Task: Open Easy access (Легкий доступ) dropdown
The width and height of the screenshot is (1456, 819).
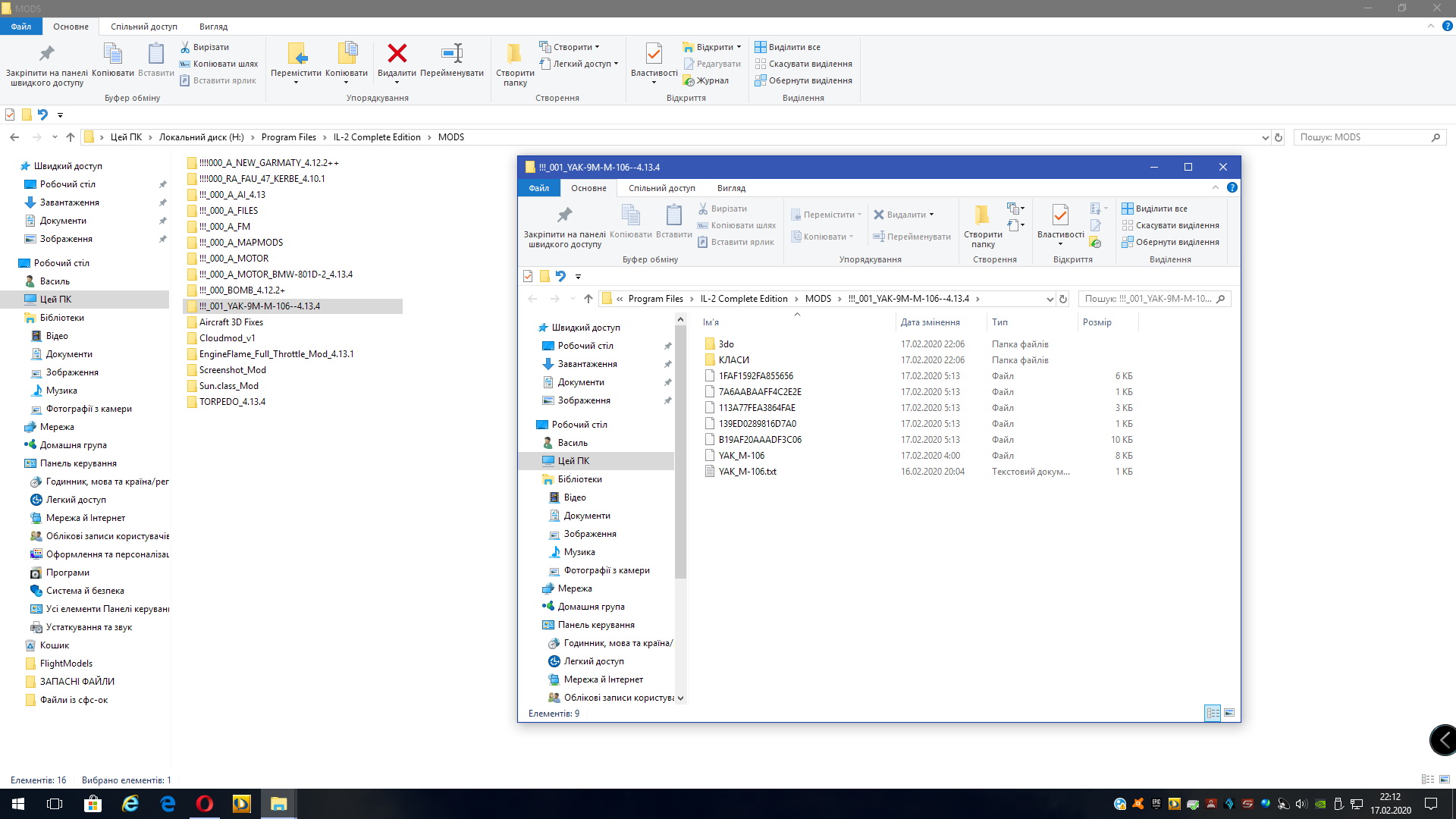Action: pos(582,64)
